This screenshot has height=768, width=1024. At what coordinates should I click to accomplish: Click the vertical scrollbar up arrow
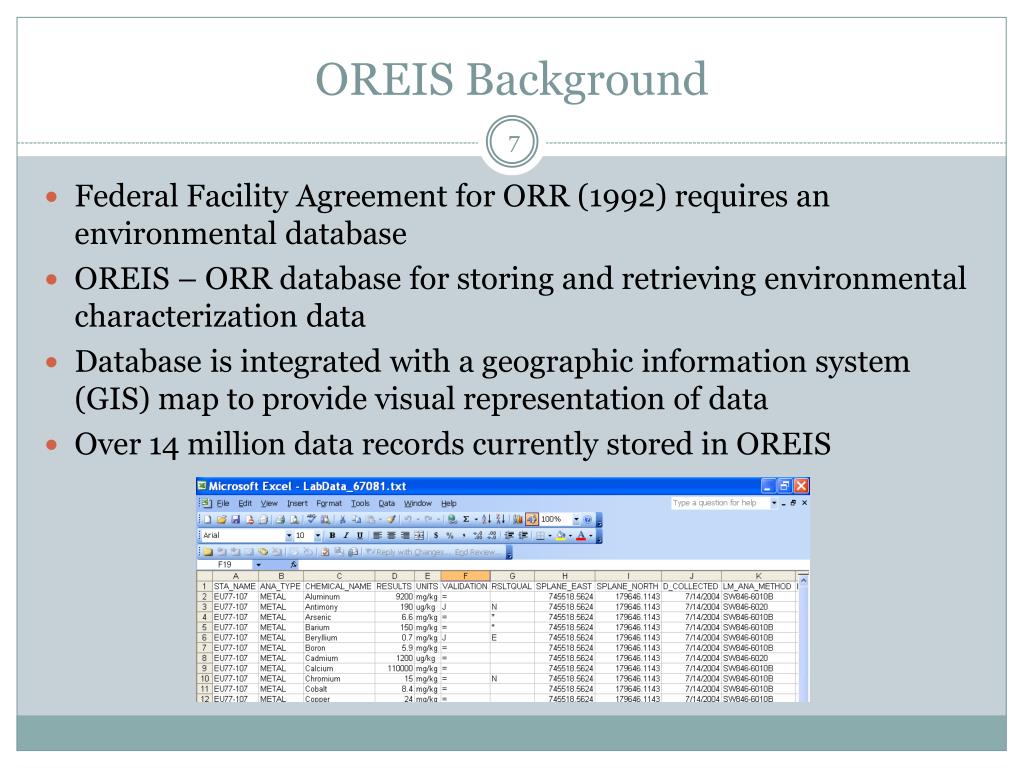(x=803, y=580)
